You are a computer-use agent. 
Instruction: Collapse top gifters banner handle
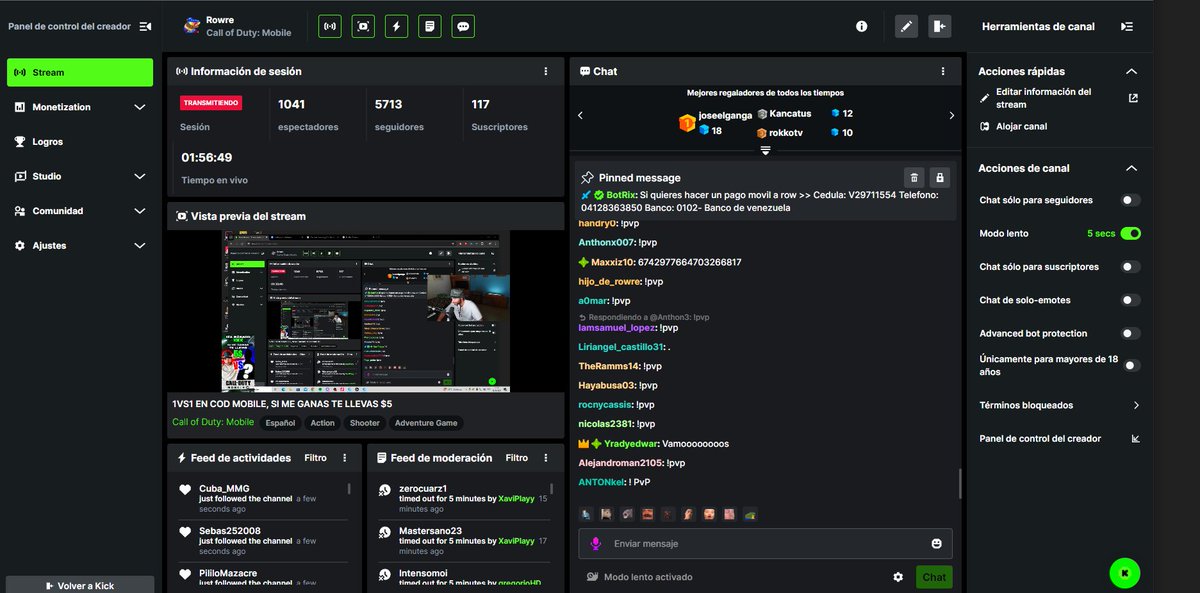click(x=765, y=150)
